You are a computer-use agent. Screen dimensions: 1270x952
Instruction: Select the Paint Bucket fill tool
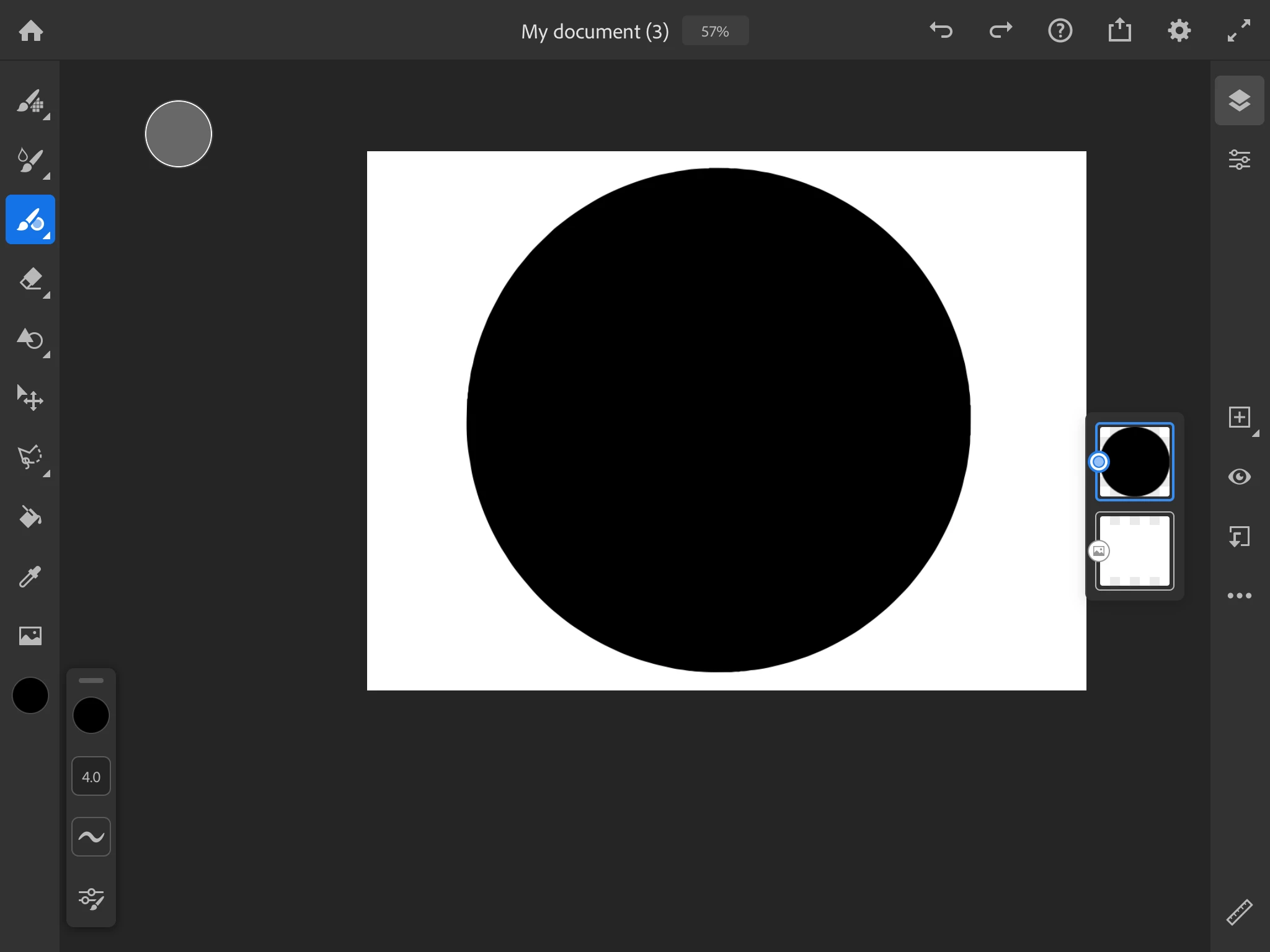[30, 517]
